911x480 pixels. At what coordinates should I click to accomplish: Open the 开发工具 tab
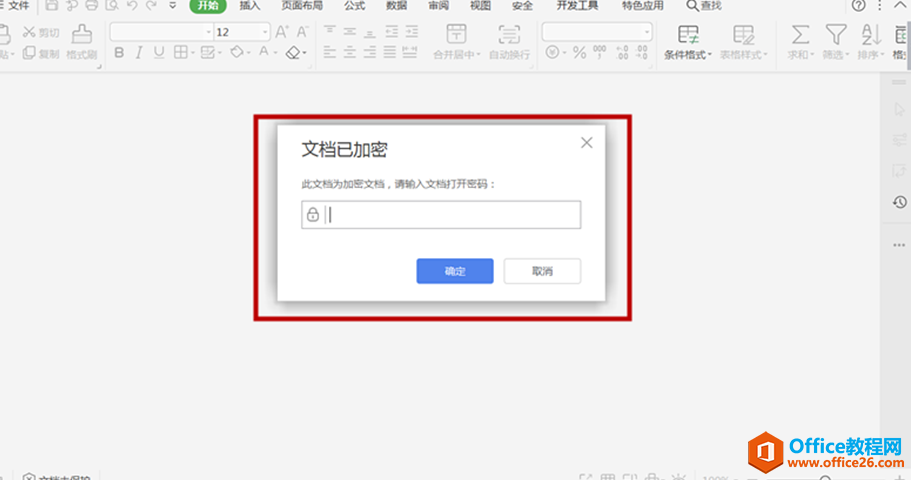(x=577, y=6)
